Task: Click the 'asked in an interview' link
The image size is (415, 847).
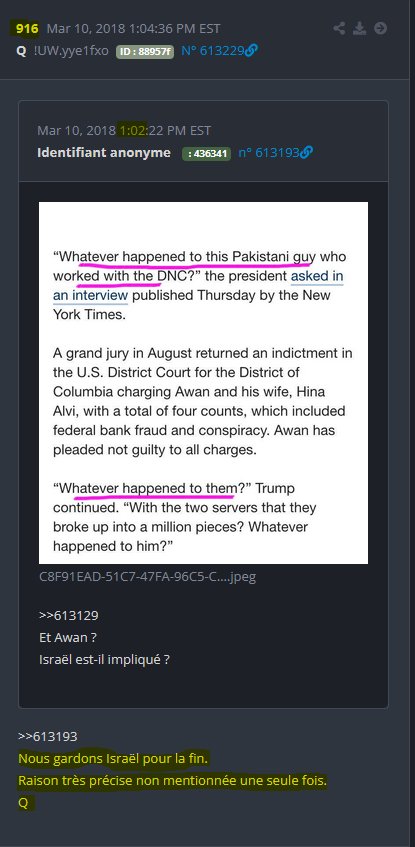Action: (198, 286)
